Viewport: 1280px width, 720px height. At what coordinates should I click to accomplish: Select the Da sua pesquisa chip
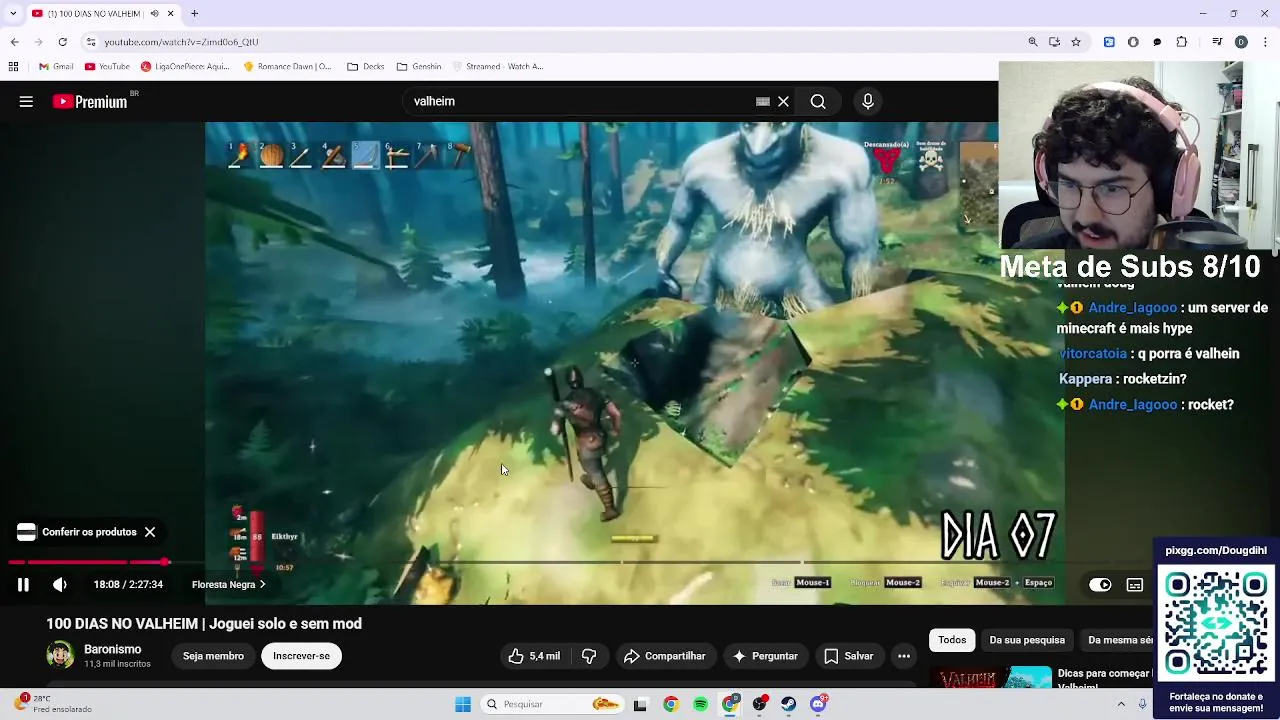(1027, 640)
